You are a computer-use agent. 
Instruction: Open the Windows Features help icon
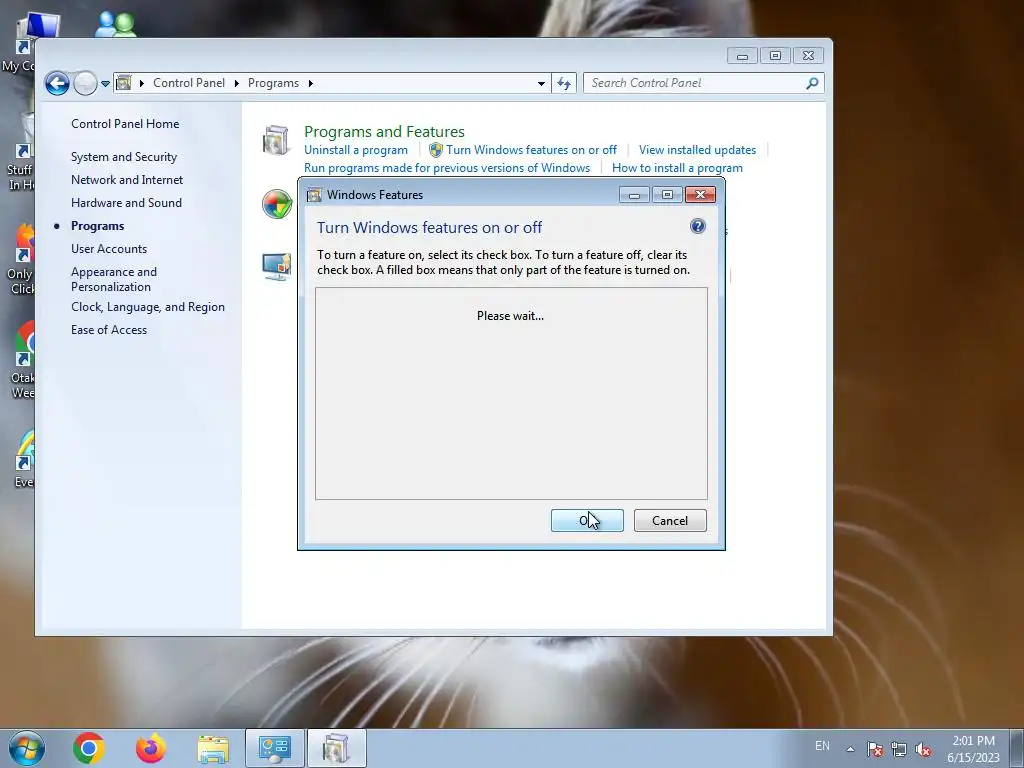coord(697,227)
